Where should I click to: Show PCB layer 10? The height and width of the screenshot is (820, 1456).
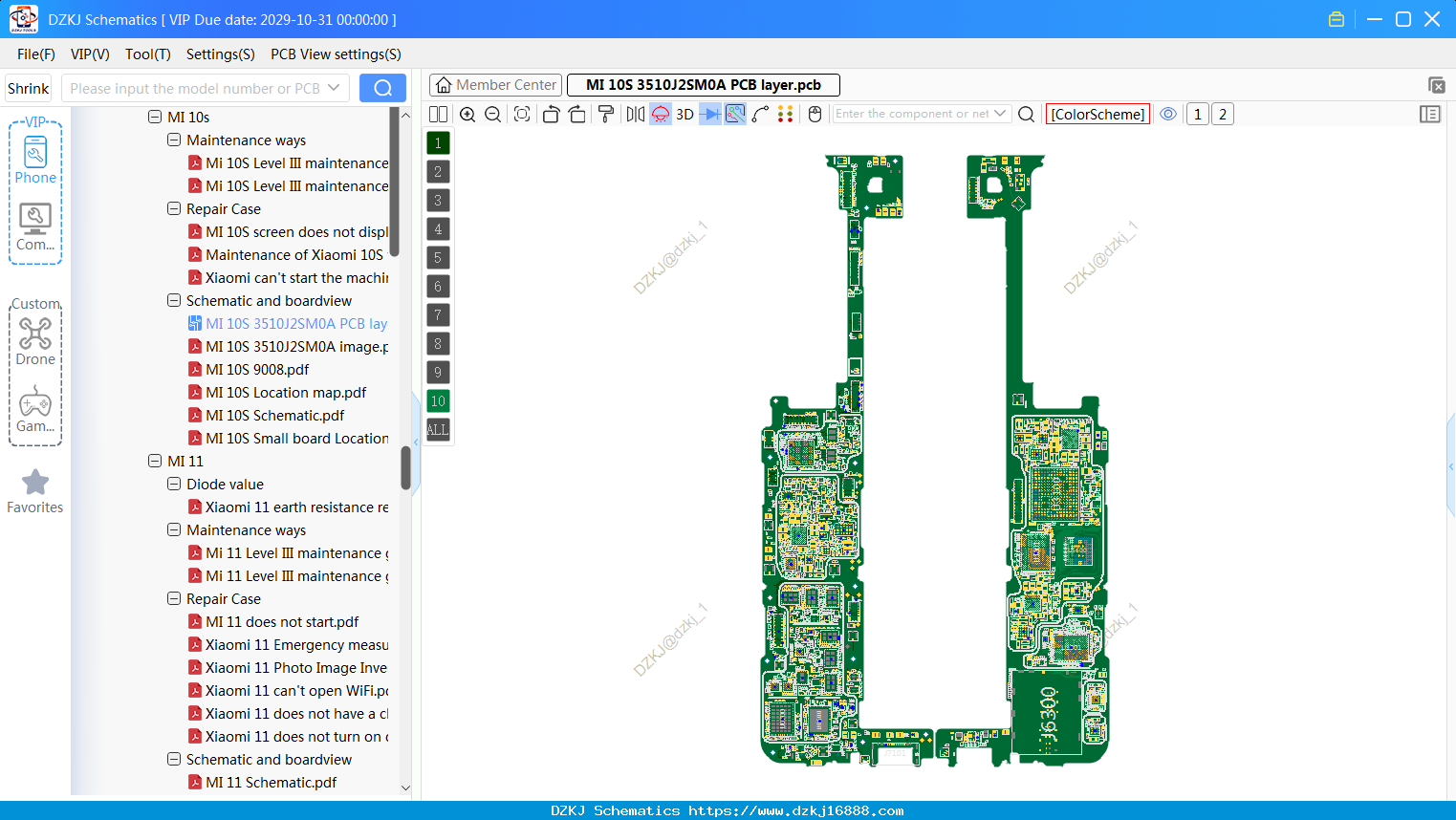pyautogui.click(x=438, y=401)
